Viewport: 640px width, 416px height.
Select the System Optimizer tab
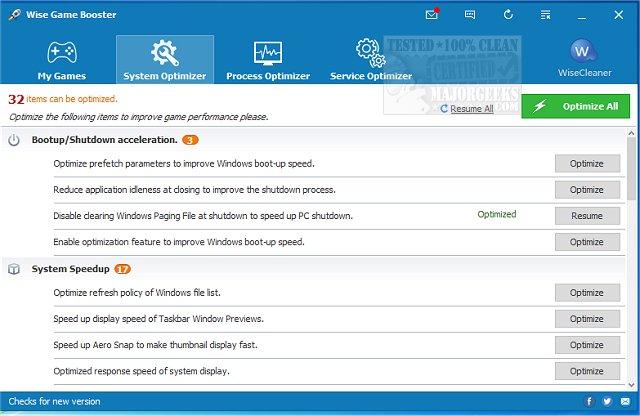(165, 60)
